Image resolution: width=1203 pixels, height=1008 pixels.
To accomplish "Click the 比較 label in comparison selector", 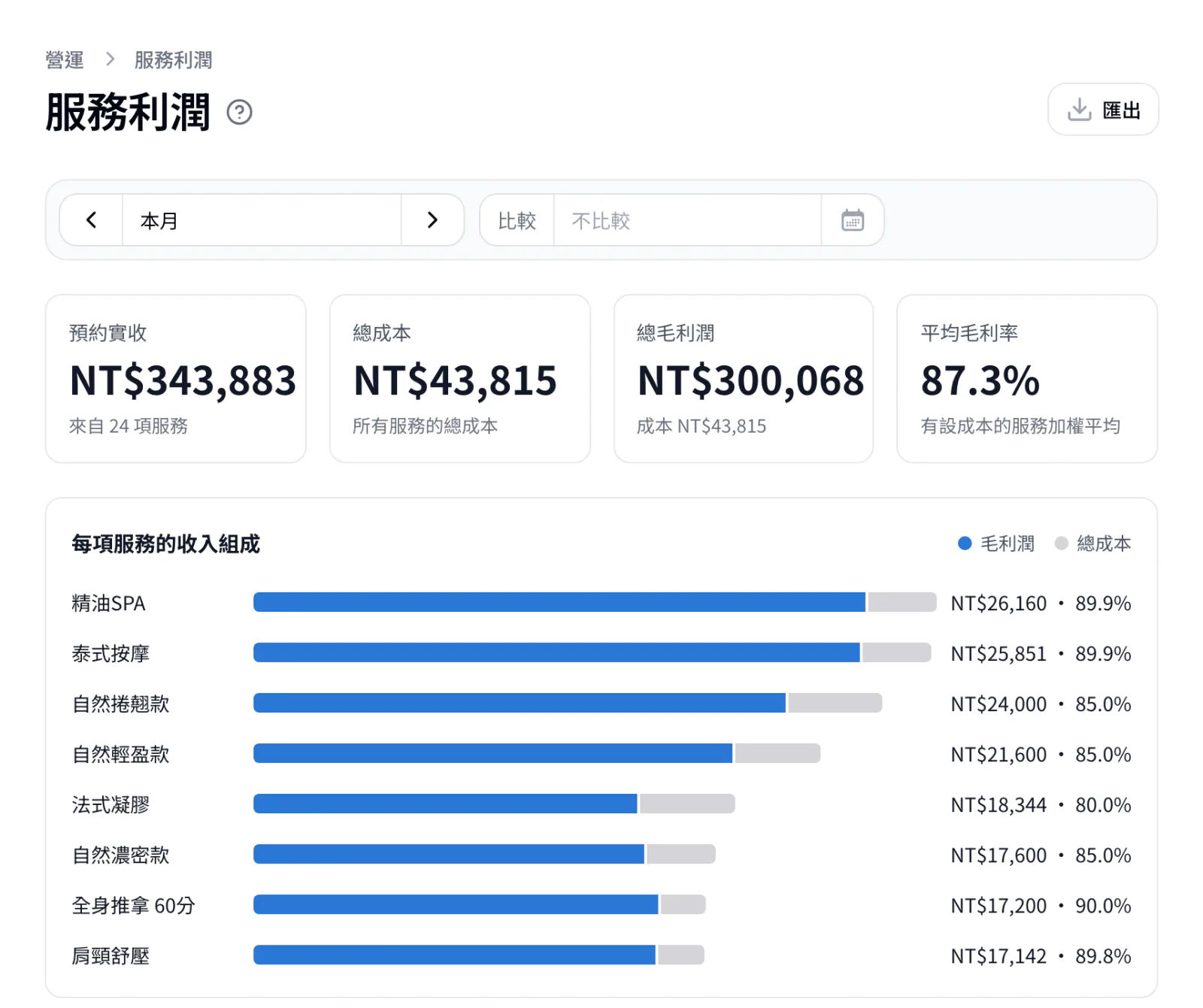I will (517, 220).
